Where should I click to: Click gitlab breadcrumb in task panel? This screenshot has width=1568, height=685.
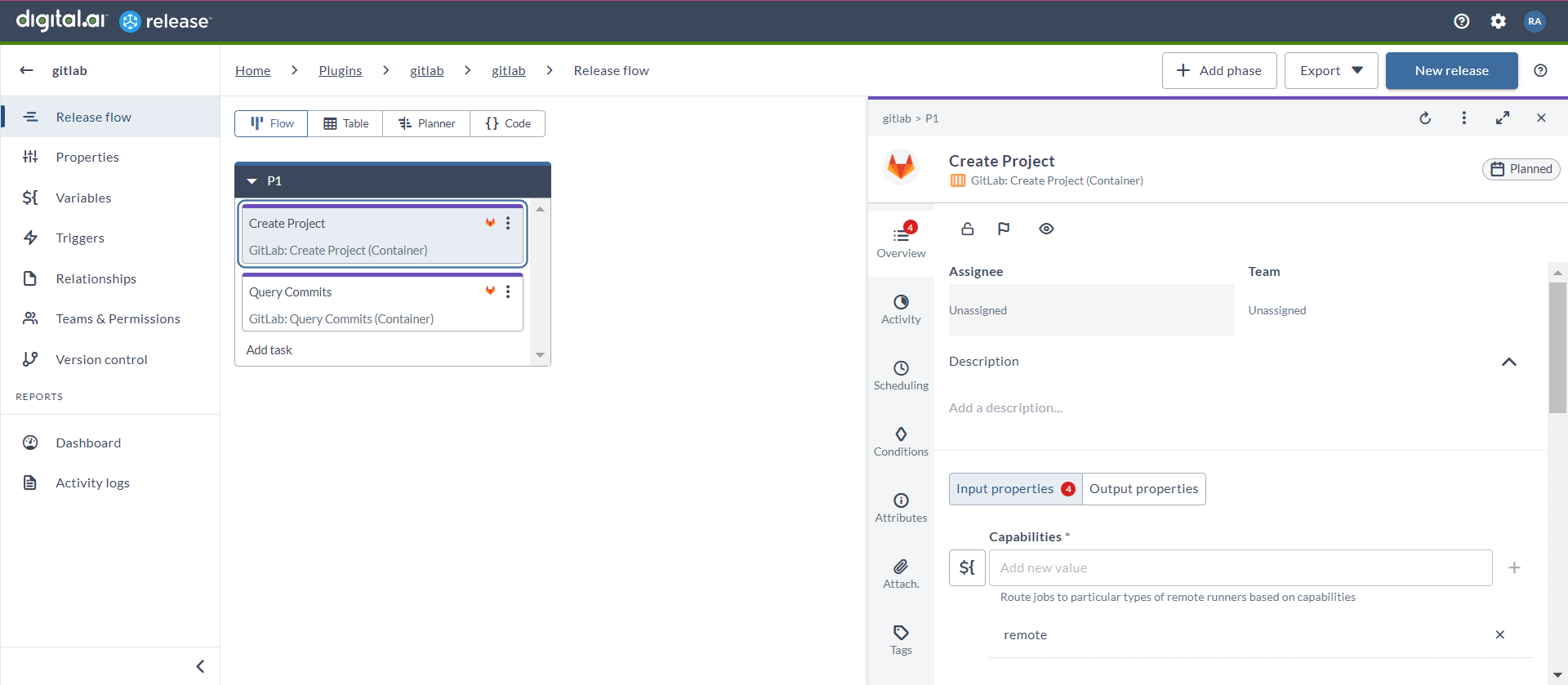pos(897,118)
